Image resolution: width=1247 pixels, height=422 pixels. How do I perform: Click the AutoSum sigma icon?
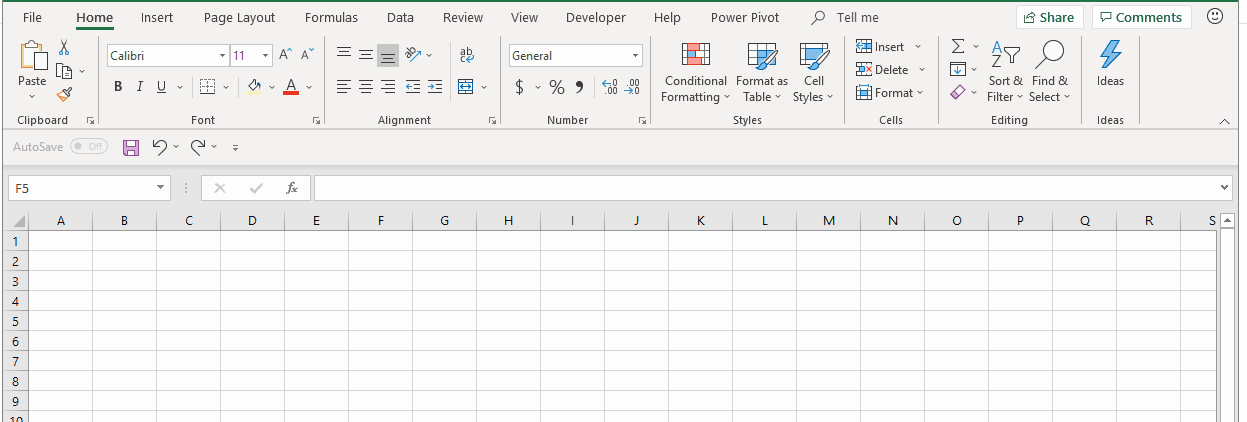click(x=958, y=47)
